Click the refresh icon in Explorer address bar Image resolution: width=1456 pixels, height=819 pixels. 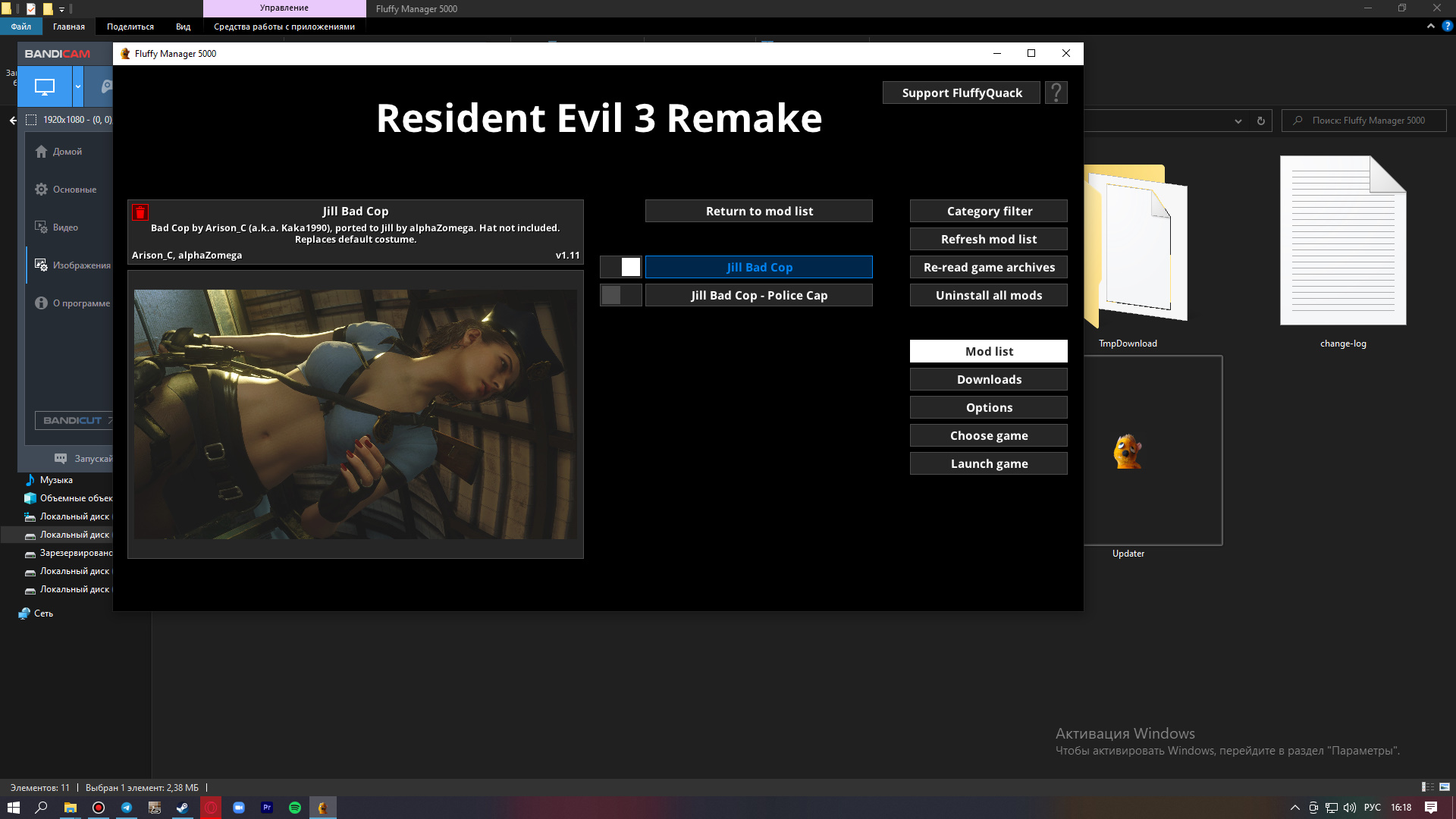[x=1261, y=121]
